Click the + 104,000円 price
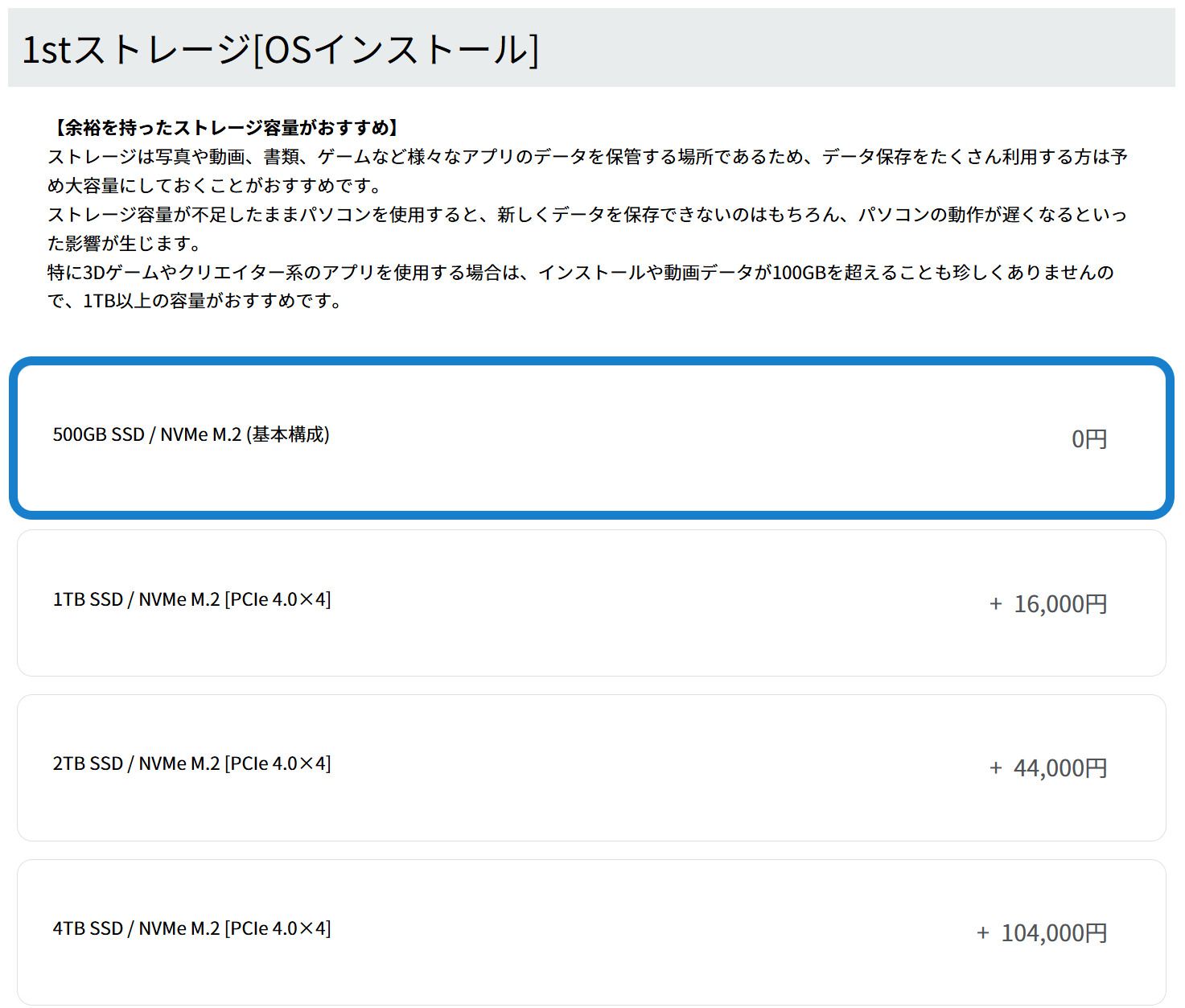Viewport: 1185px width, 1008px height. (x=1042, y=933)
